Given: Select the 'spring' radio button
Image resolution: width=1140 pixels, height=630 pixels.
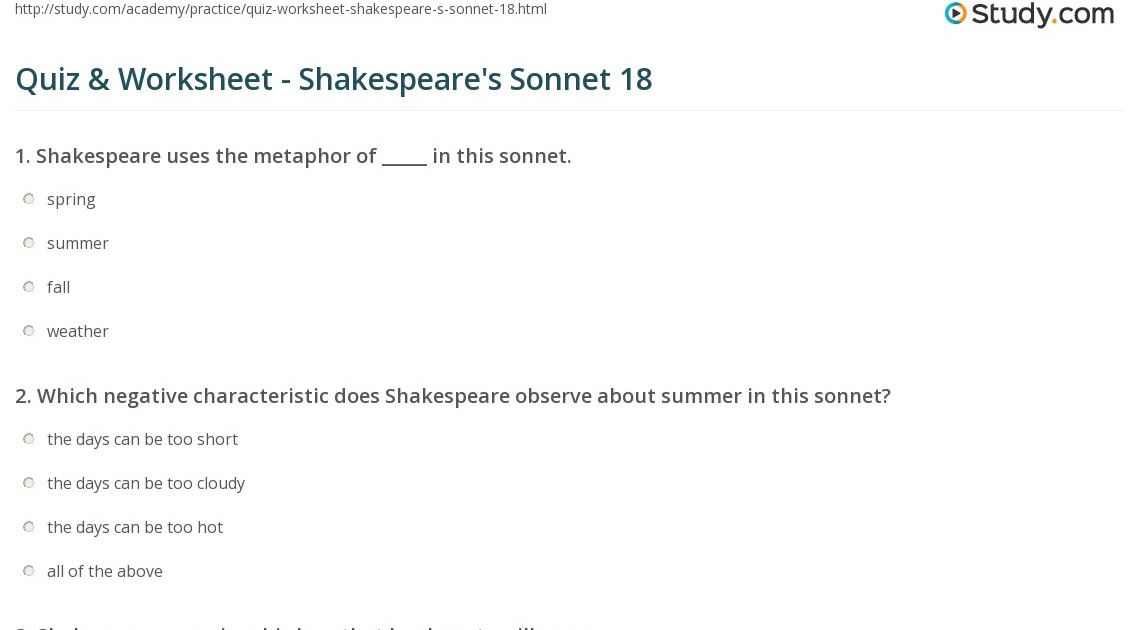Looking at the screenshot, I should pos(29,199).
